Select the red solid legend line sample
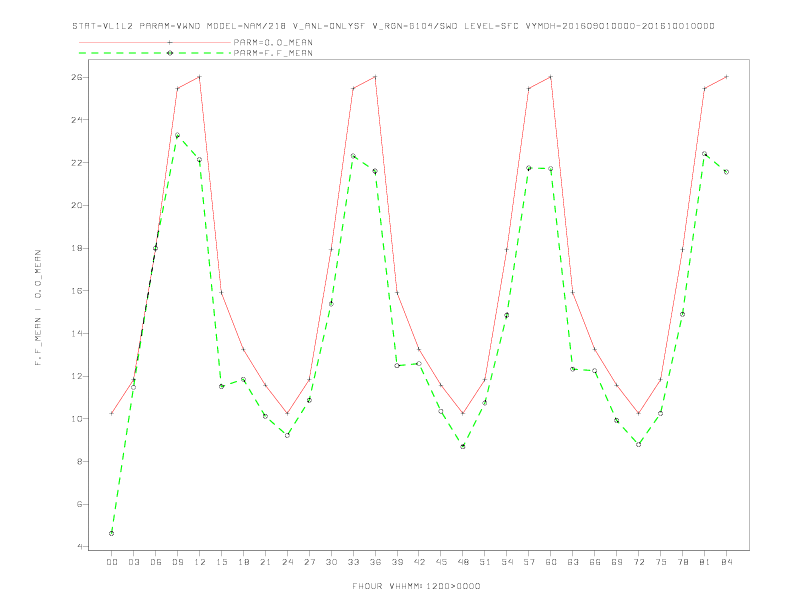792x612 pixels. [155, 42]
